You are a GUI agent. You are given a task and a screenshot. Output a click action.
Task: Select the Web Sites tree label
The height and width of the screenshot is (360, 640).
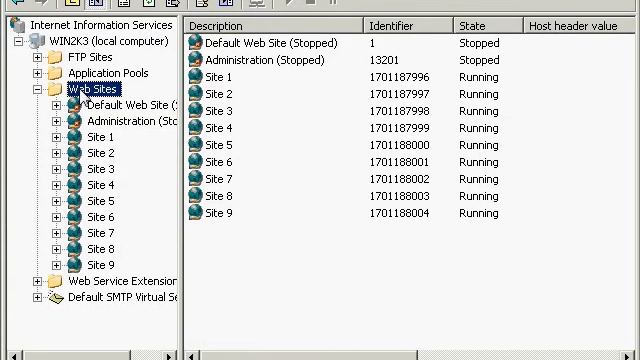(x=94, y=89)
